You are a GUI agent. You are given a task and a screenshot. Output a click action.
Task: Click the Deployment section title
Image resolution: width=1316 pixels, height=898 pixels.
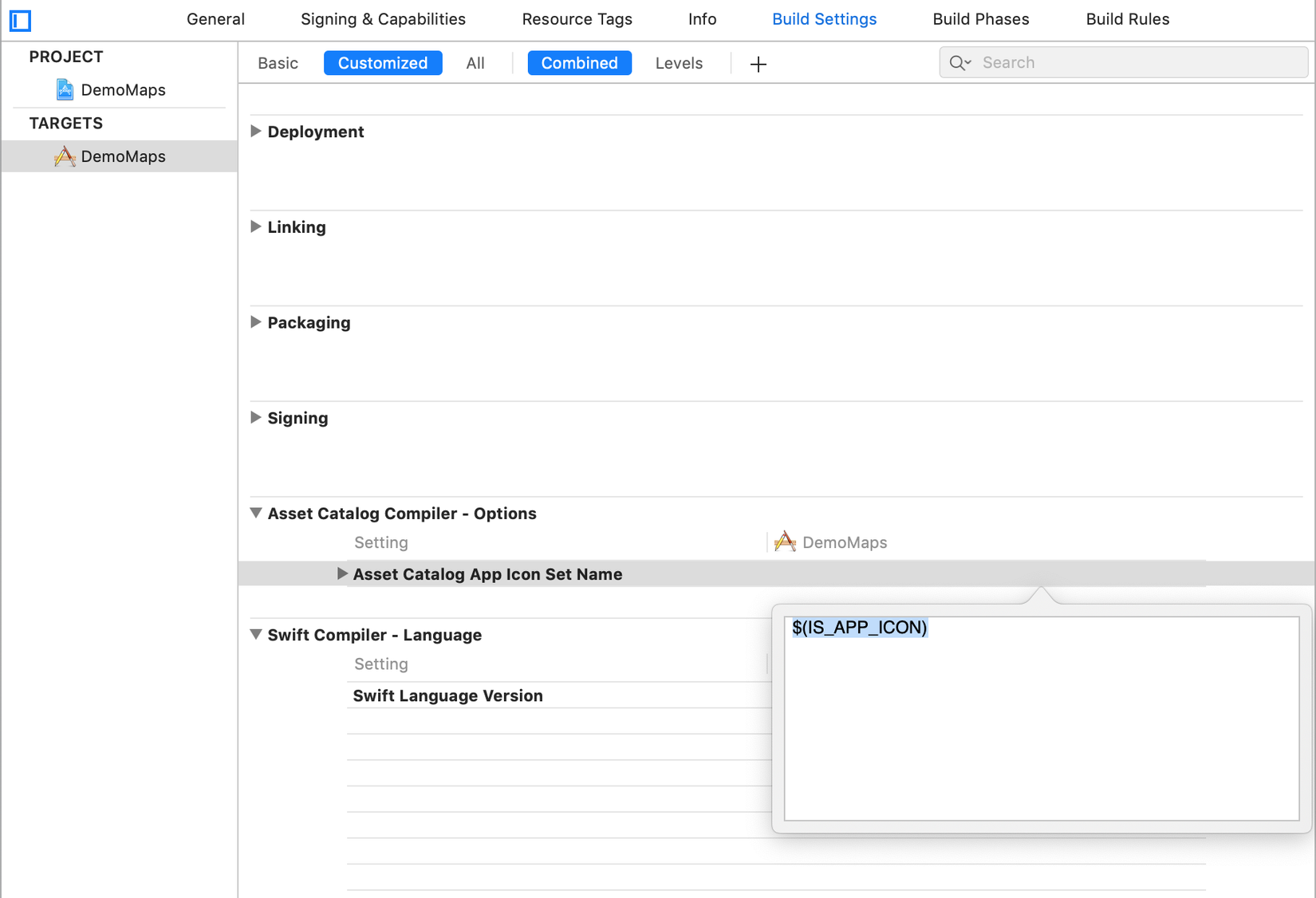[316, 132]
